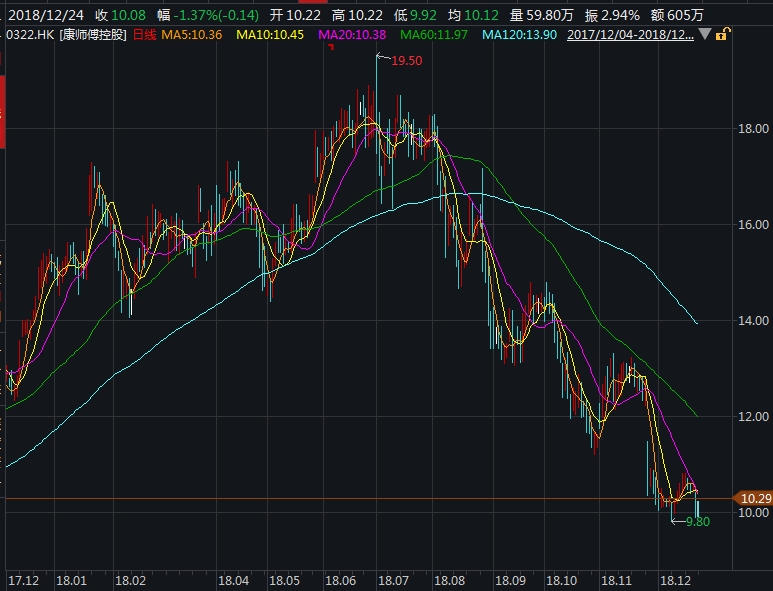Viewport: 773px width, 591px height.
Task: Click the unlock padlock icon
Action: [722, 35]
